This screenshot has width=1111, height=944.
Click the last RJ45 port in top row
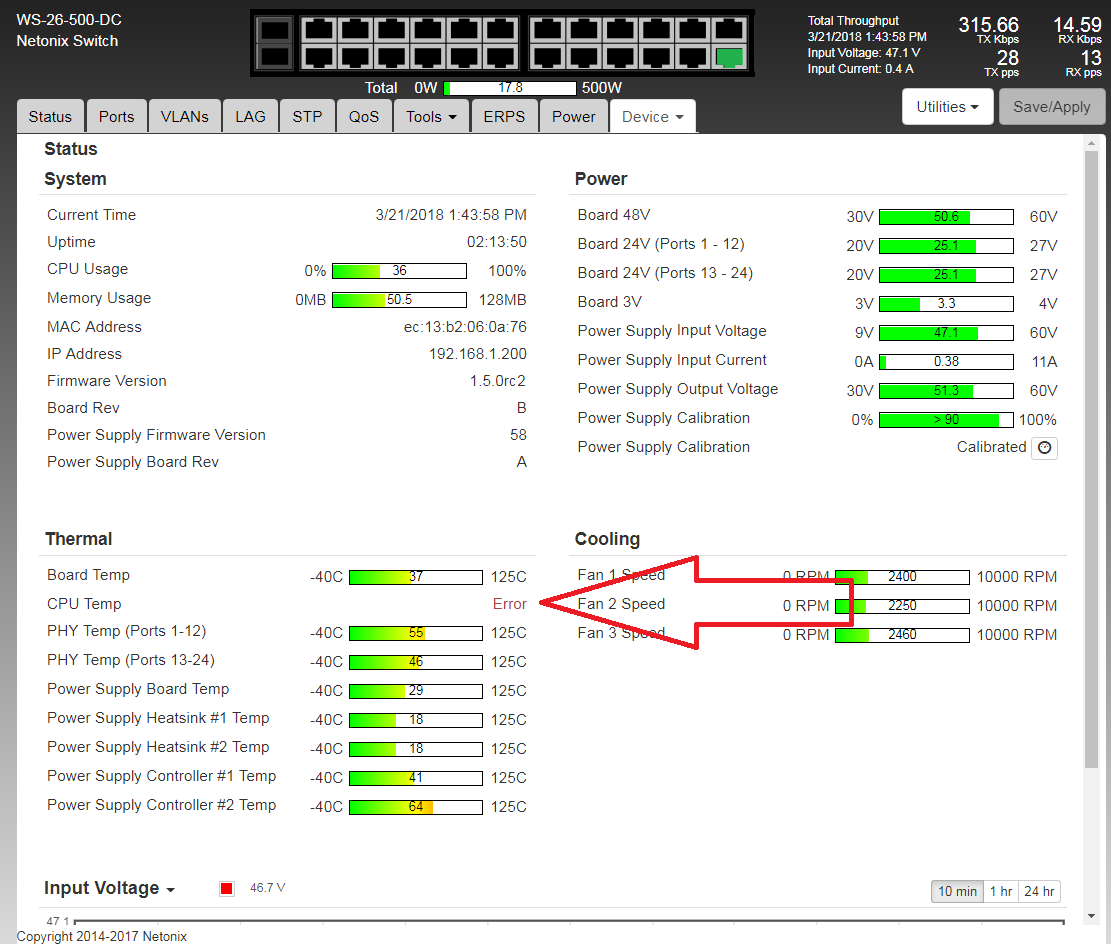point(731,30)
